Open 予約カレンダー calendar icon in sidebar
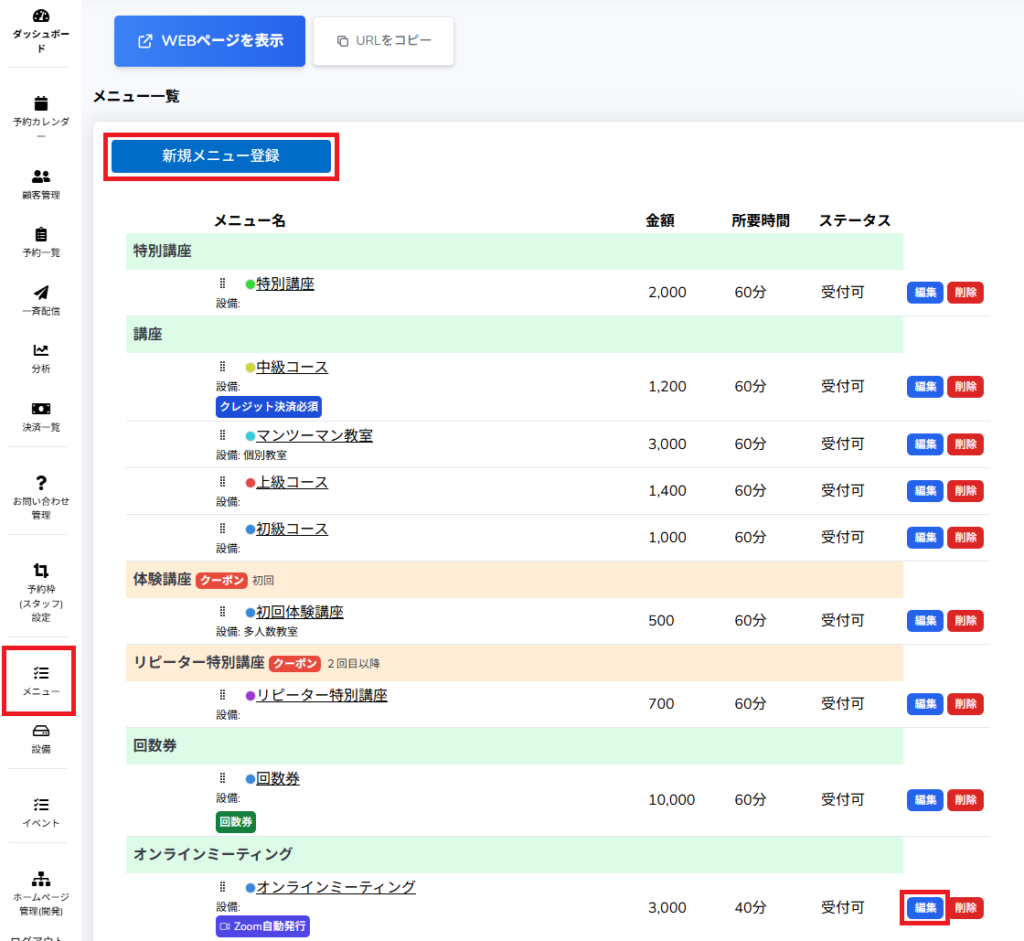 (41, 103)
